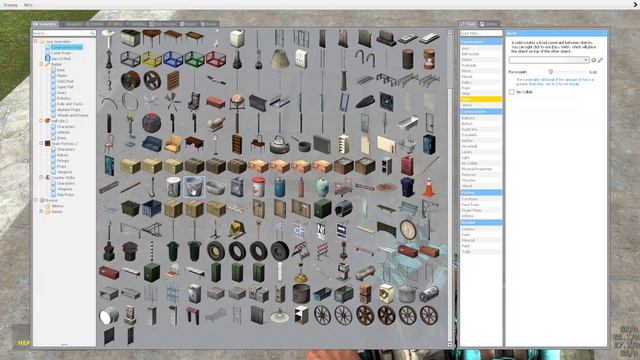This screenshot has height=360, width=640.
Task: Spawn the brown oil drum prop
Action: click(407, 60)
